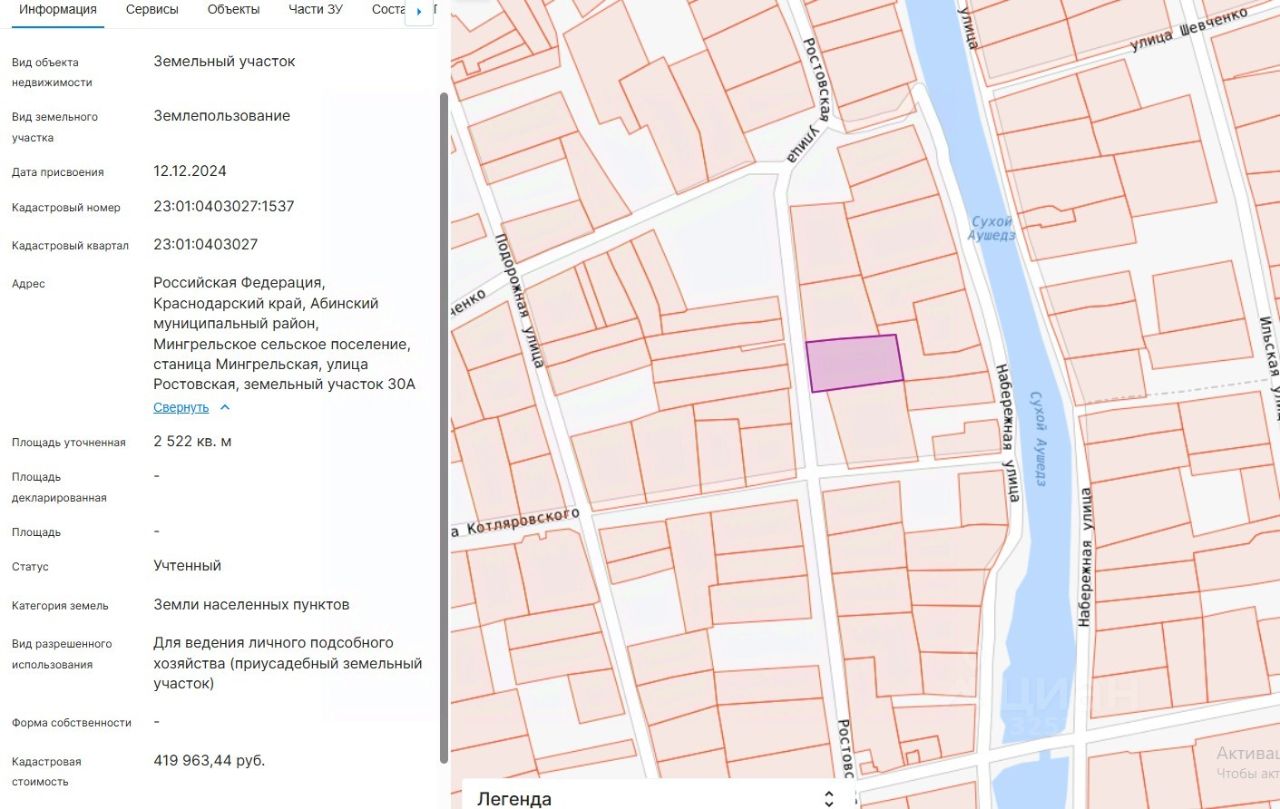
Task: Click the address text starting Российская Федерация
Action: point(283,334)
